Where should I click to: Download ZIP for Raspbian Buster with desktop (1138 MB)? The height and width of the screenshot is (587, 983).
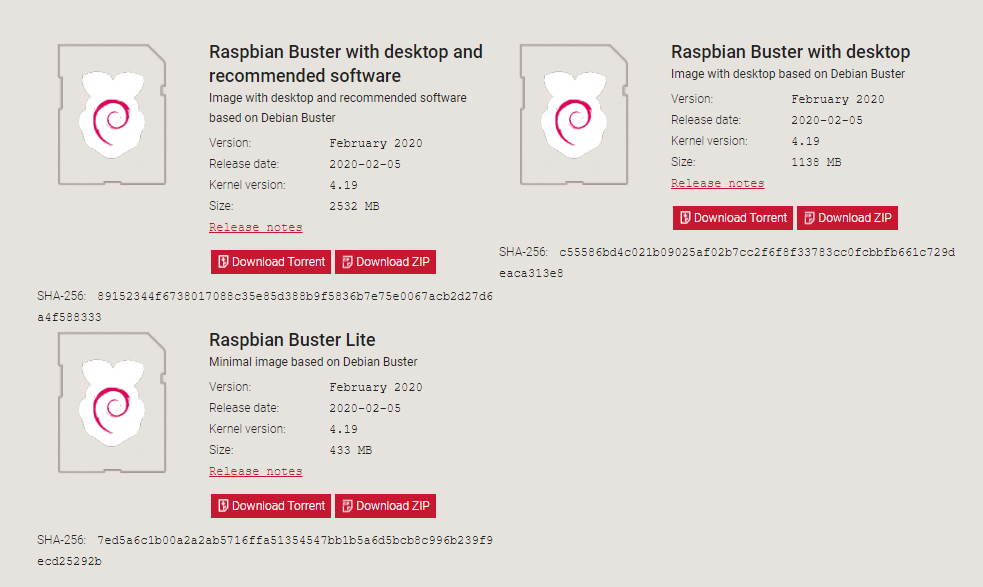coord(848,218)
